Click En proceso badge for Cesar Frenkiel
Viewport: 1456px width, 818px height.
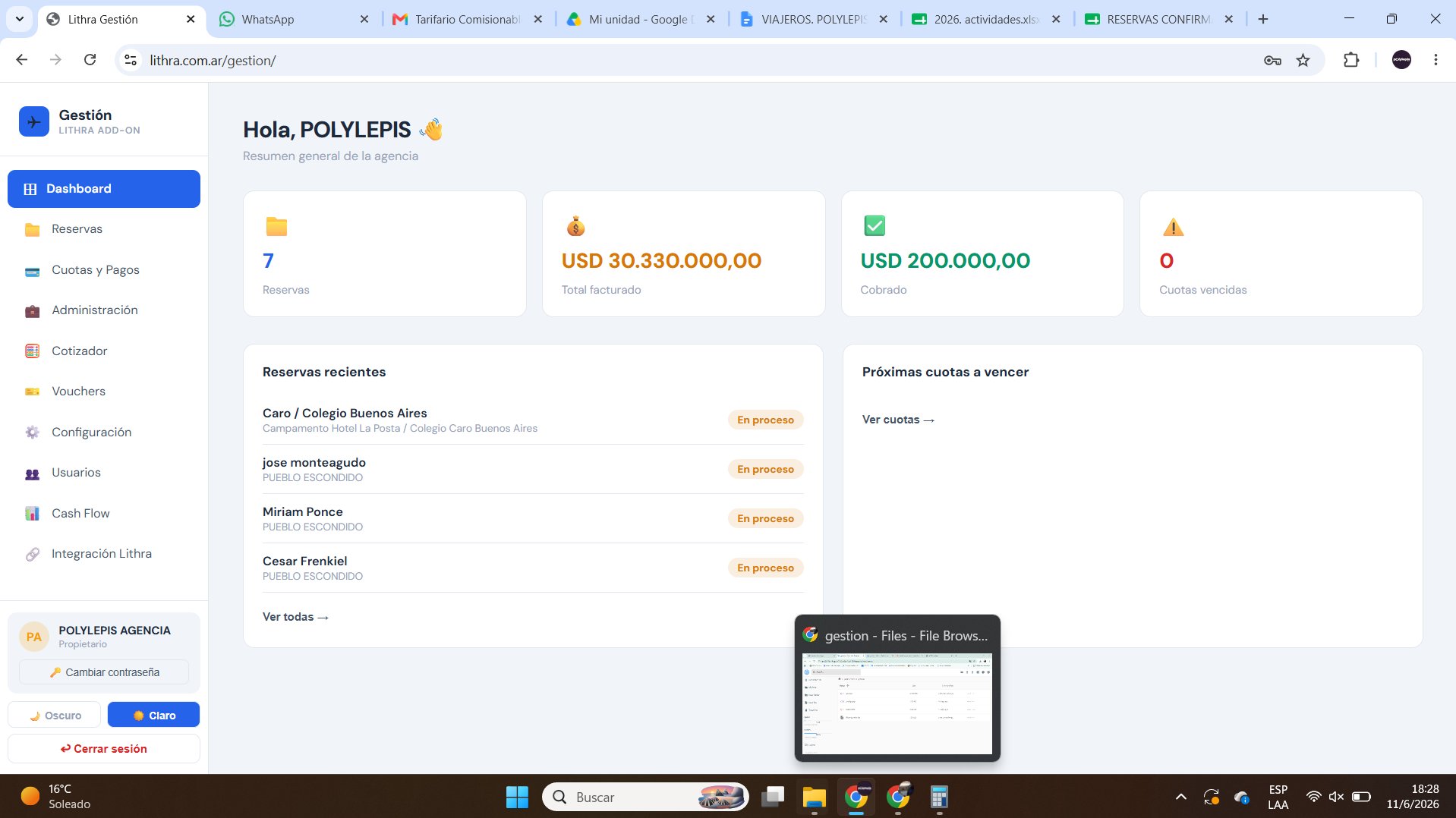pyautogui.click(x=765, y=568)
